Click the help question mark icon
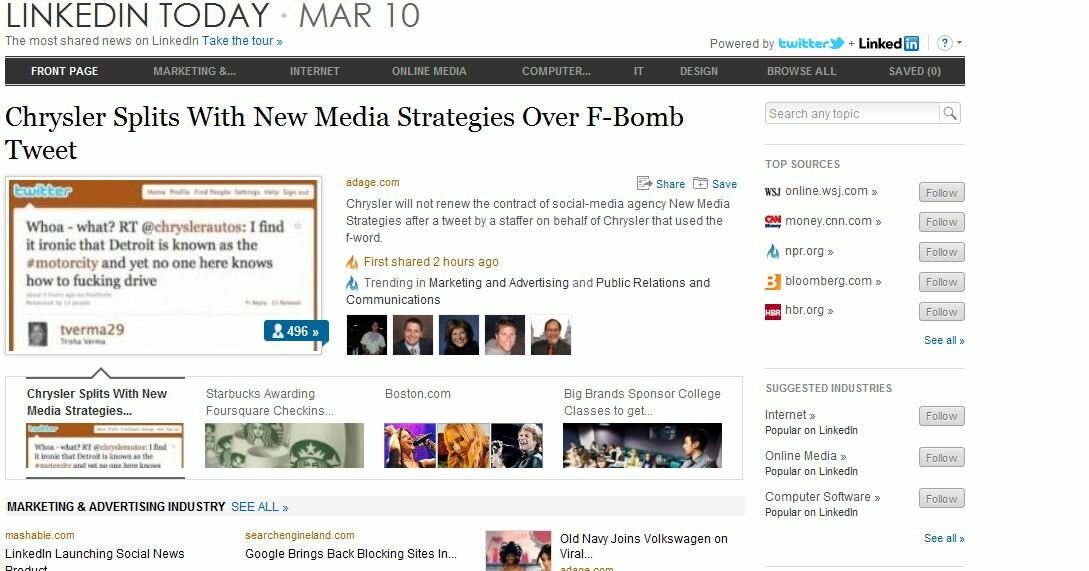This screenshot has height=571, width=1089. coord(945,43)
